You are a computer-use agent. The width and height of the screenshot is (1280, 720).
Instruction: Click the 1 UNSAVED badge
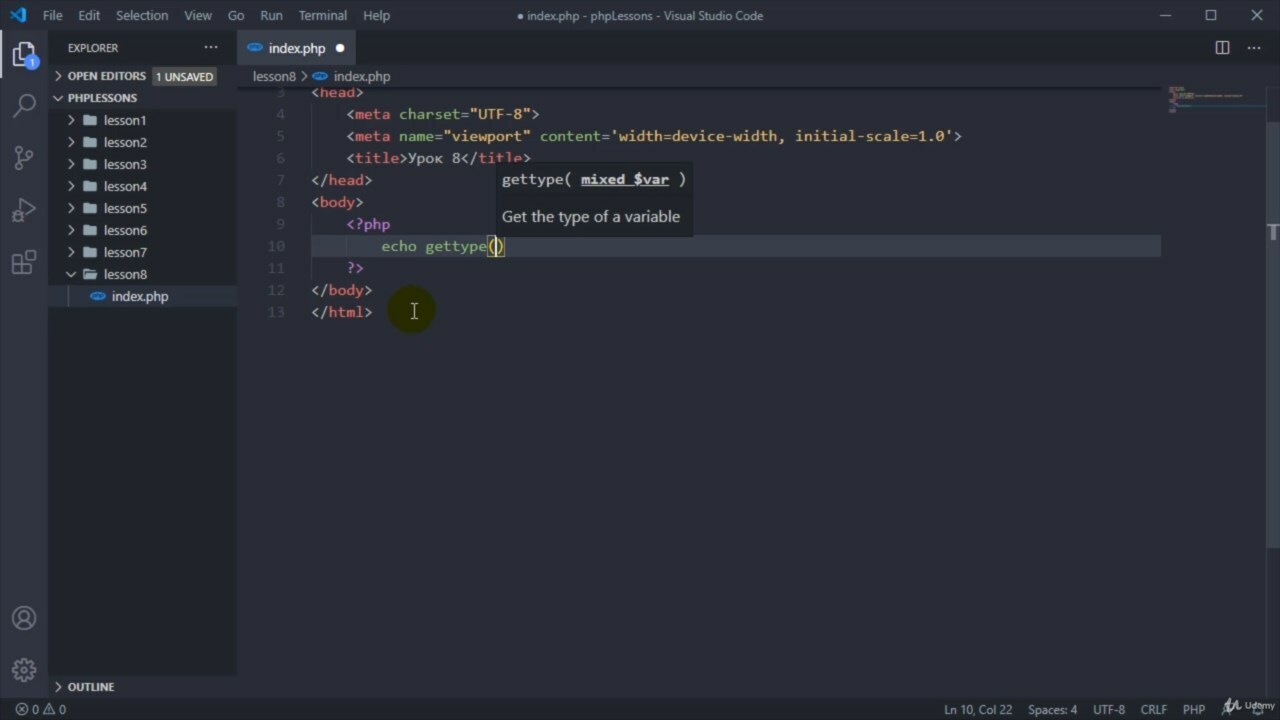(184, 76)
